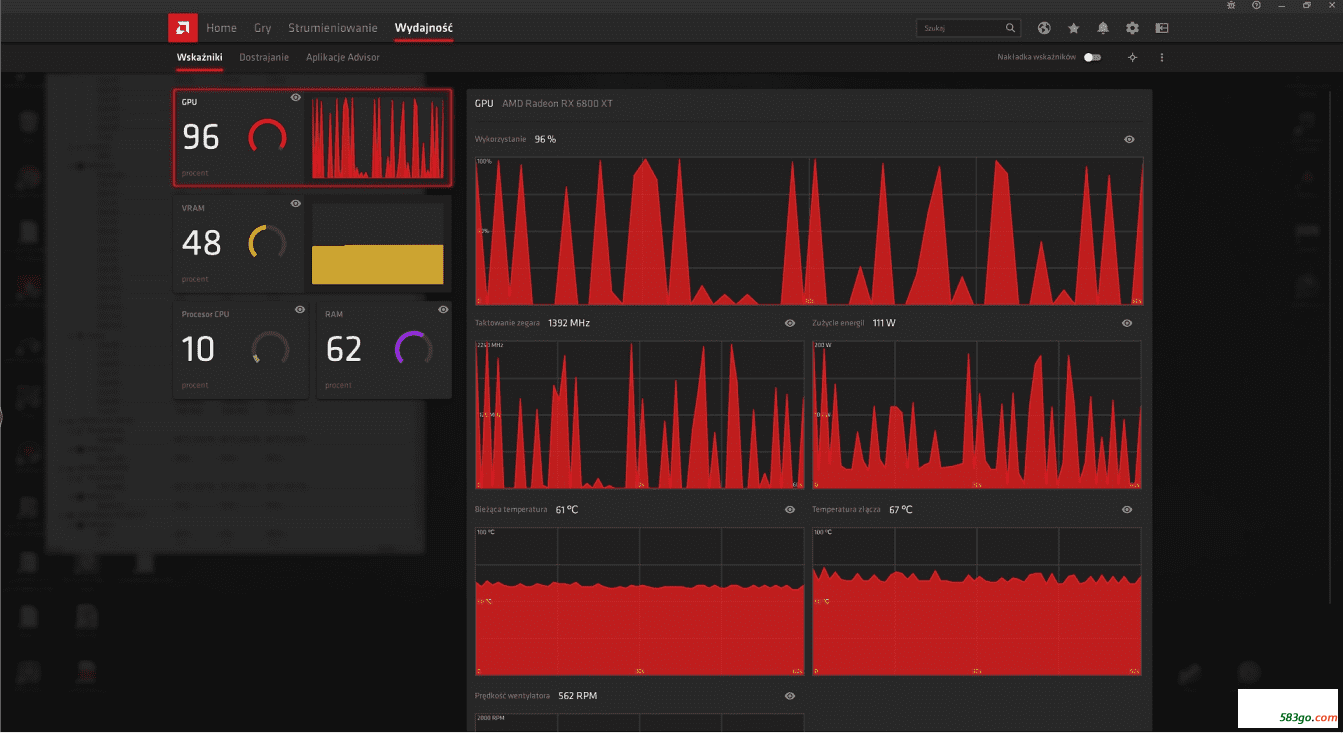
Task: Hide the Wykorzystanie graph via eye icon
Action: tap(1129, 139)
